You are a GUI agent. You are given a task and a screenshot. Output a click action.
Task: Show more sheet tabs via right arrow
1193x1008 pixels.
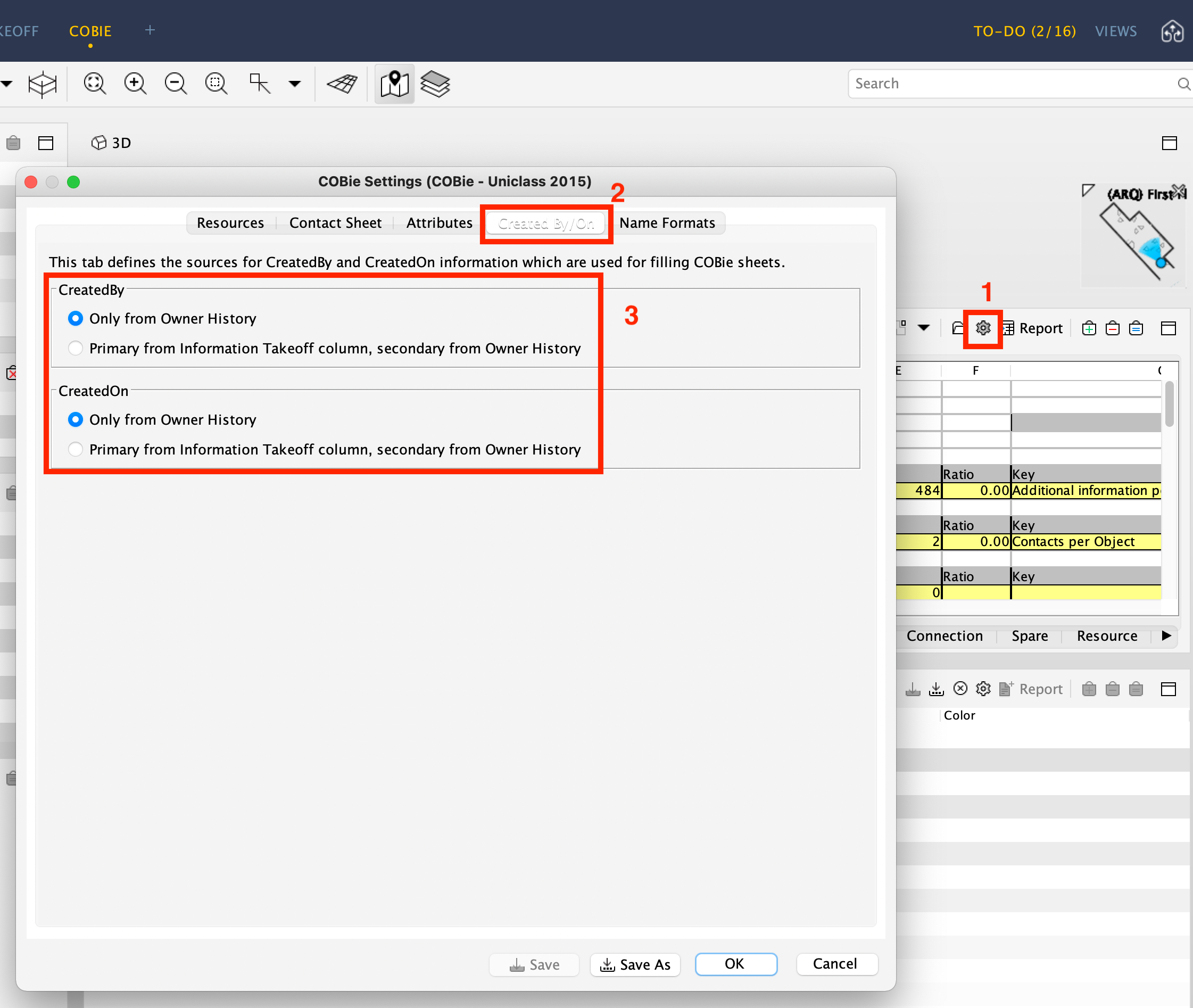click(1166, 636)
